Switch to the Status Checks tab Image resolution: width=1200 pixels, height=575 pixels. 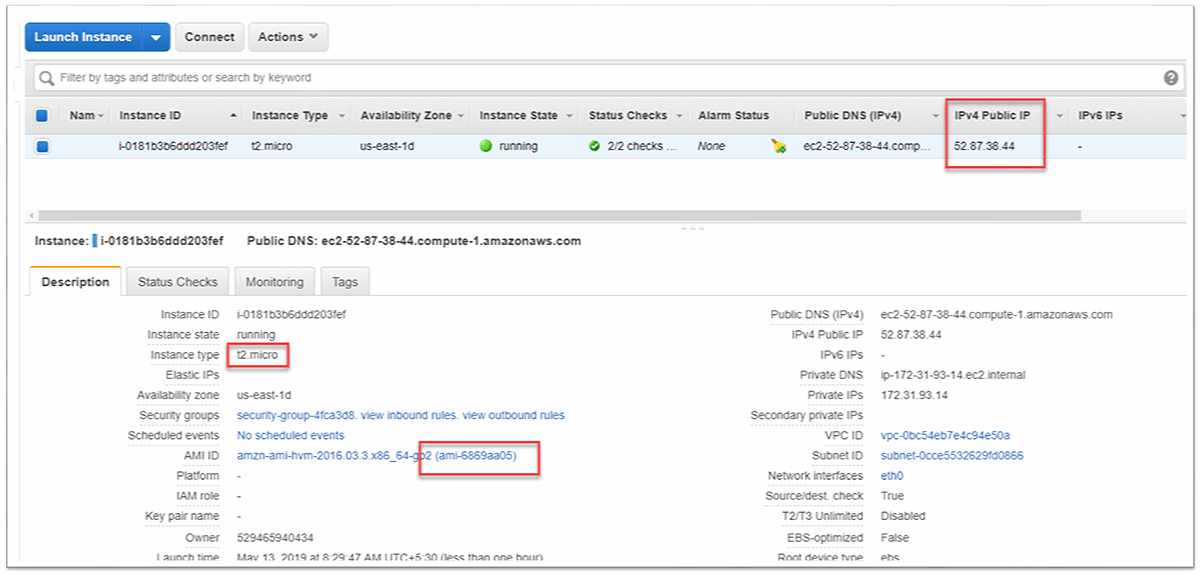point(177,282)
